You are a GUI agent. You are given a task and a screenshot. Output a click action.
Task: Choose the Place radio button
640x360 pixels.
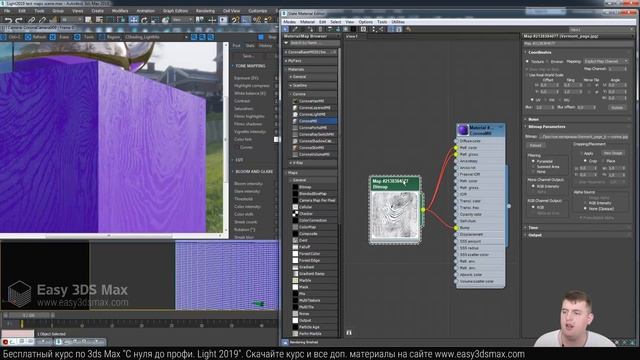[x=602, y=161]
